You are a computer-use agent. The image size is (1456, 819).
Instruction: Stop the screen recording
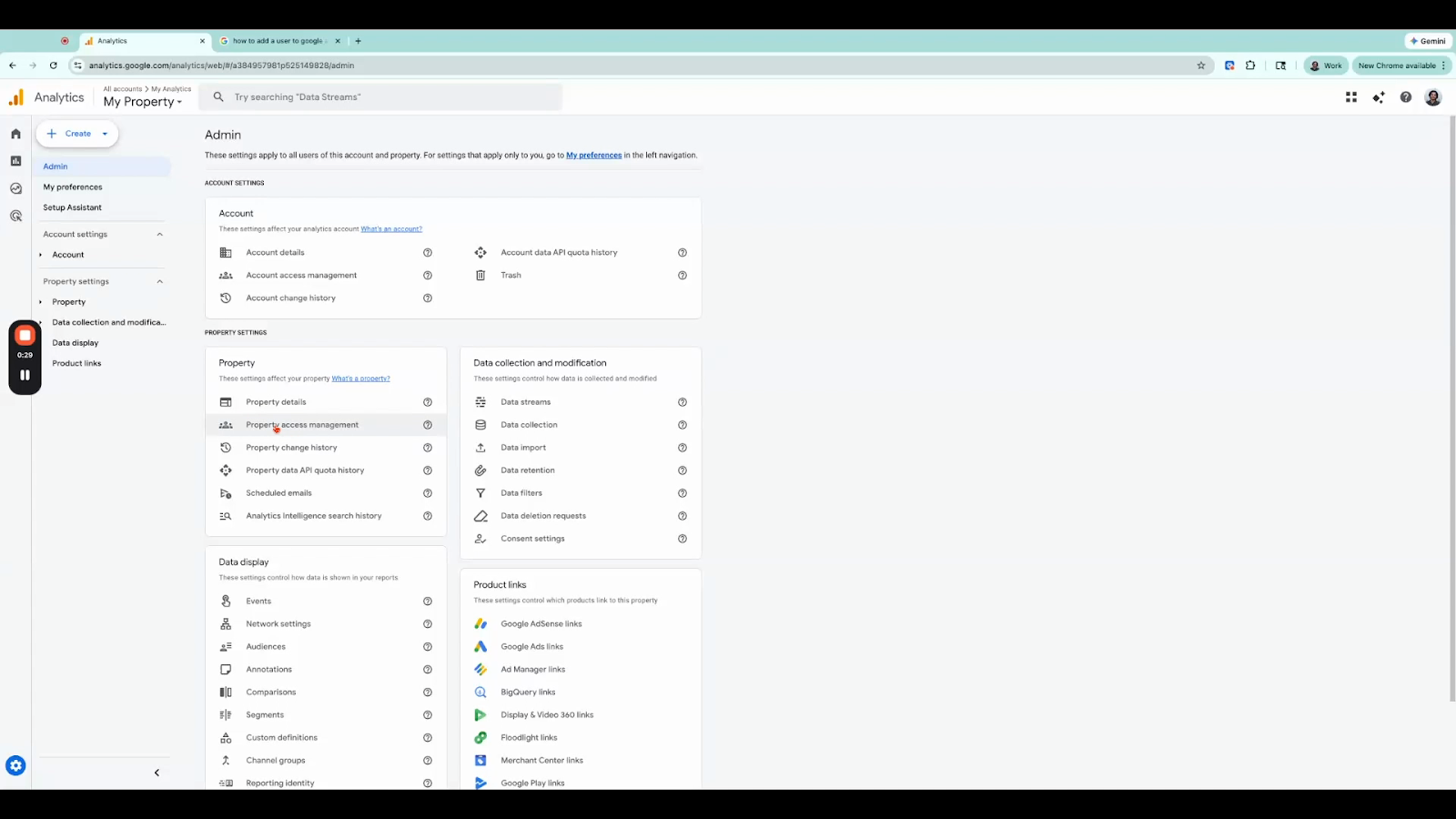pos(25,336)
